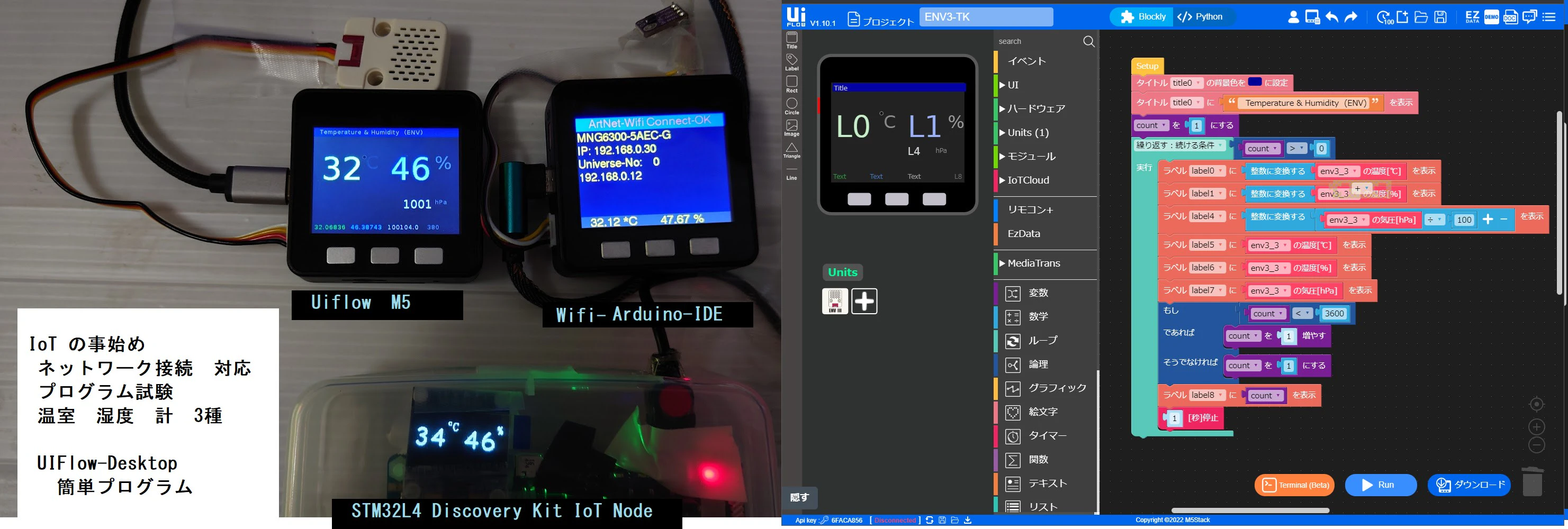Screen dimensions: 1568x529
Task: Open the DOC documentation
Action: click(1510, 17)
